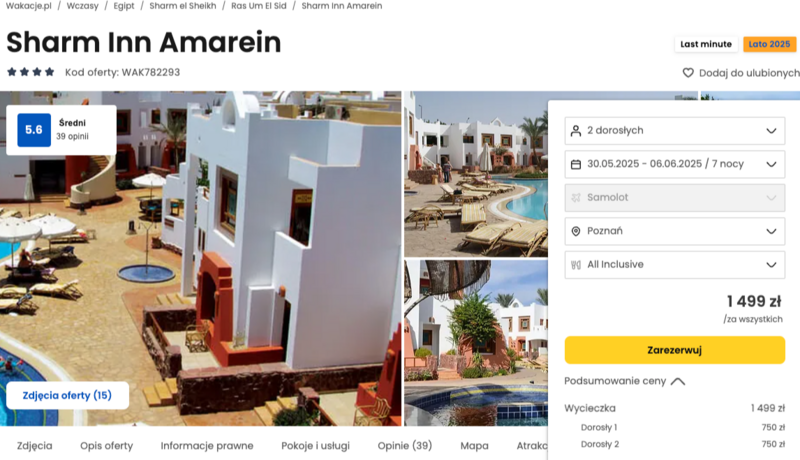The height and width of the screenshot is (460, 800).
Task: Open the 2 dorosłych guests dropdown
Action: coord(674,131)
